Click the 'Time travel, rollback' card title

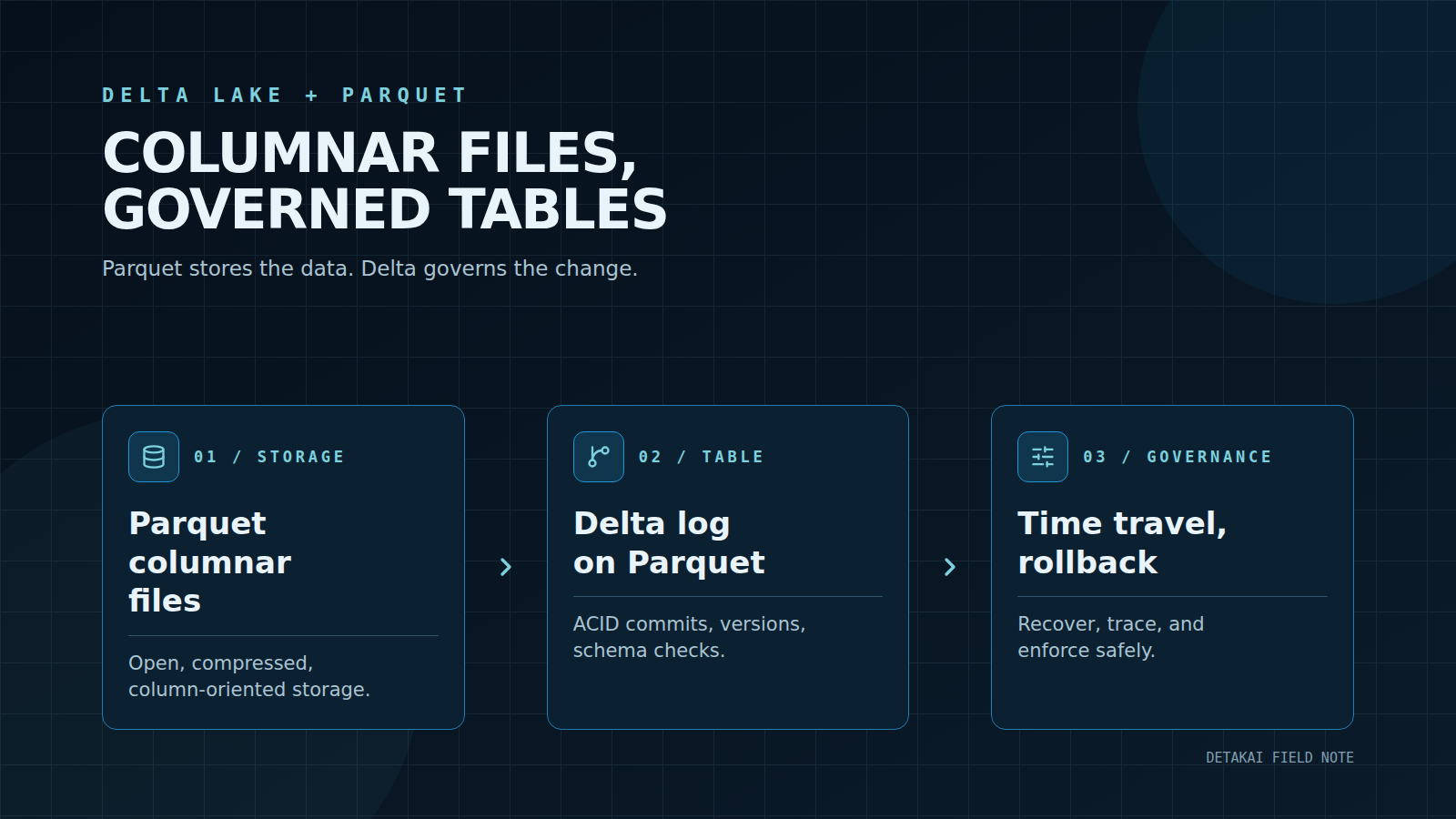(x=1122, y=542)
